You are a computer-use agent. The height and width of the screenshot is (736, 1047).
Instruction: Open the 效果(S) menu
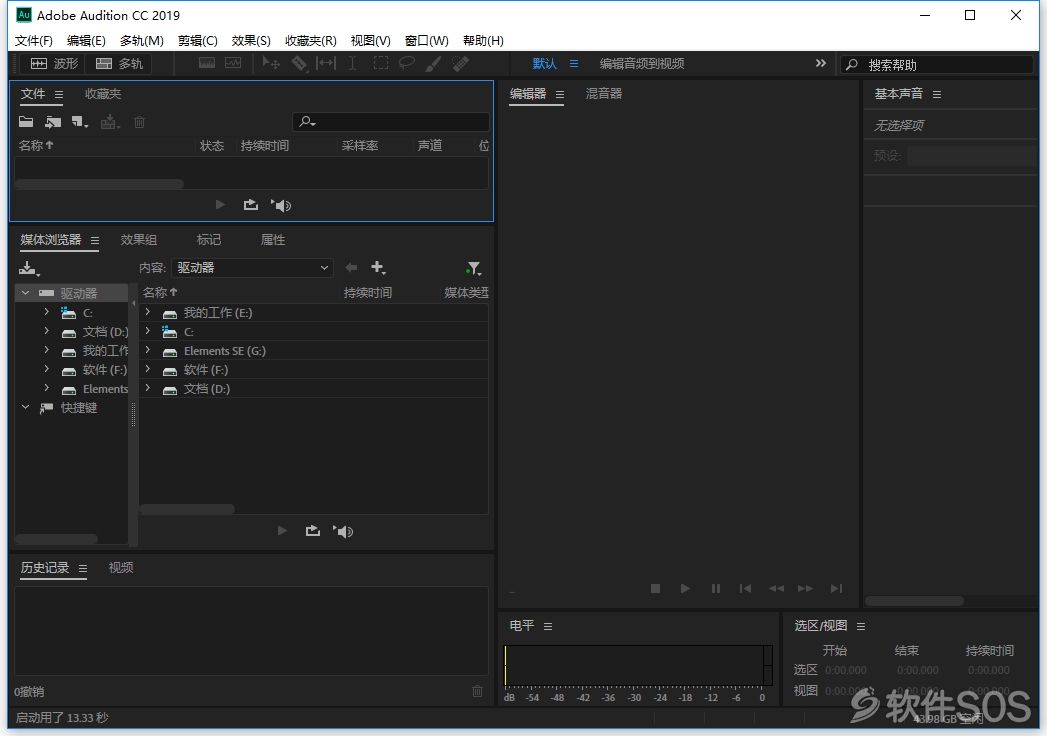251,41
